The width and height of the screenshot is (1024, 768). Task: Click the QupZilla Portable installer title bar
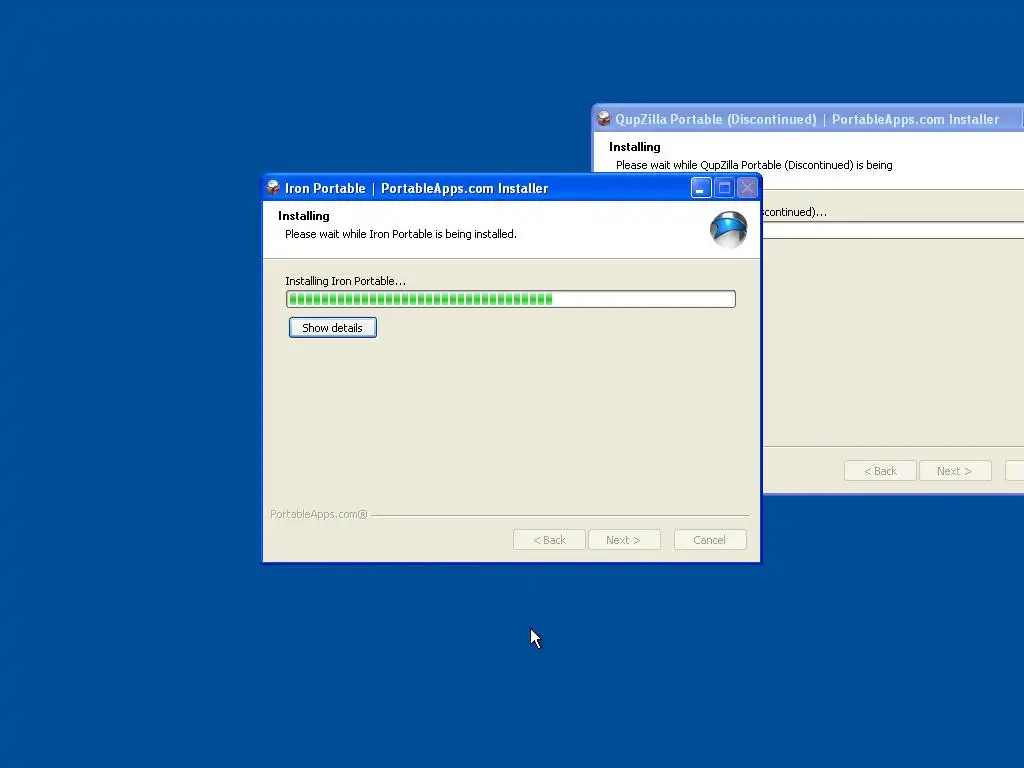pyautogui.click(x=808, y=119)
